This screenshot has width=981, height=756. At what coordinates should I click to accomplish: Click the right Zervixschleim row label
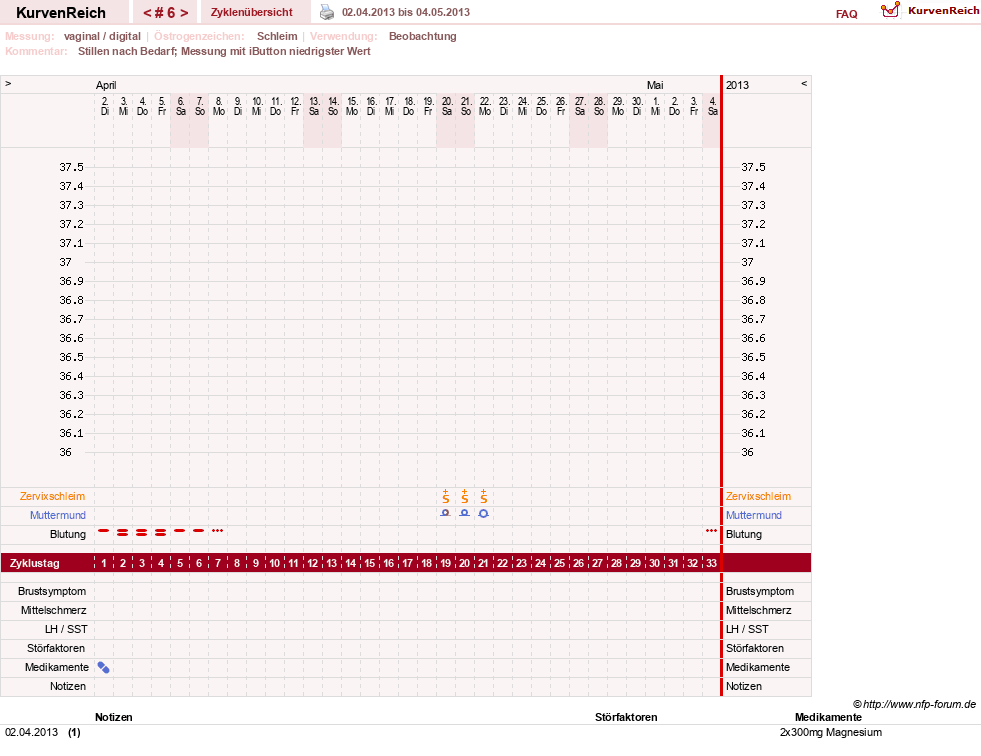coord(758,496)
